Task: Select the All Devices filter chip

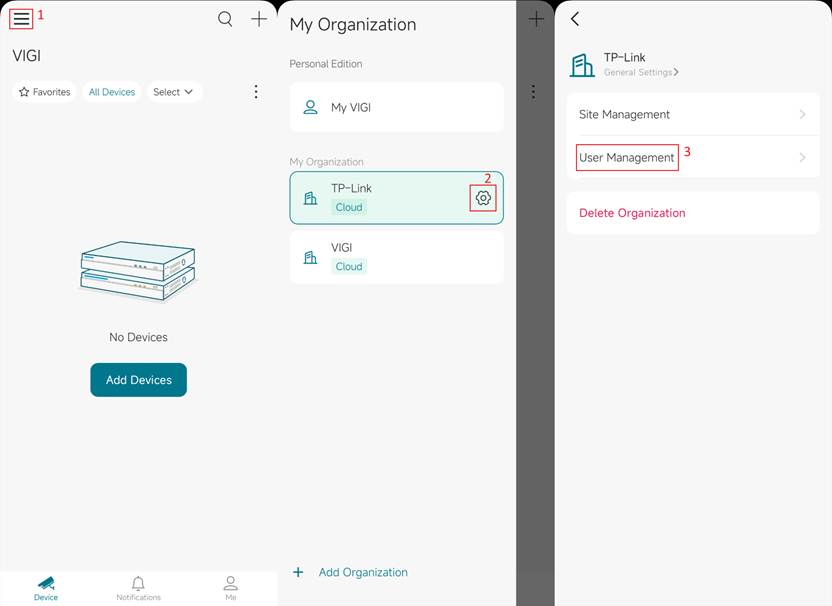Action: (x=112, y=92)
